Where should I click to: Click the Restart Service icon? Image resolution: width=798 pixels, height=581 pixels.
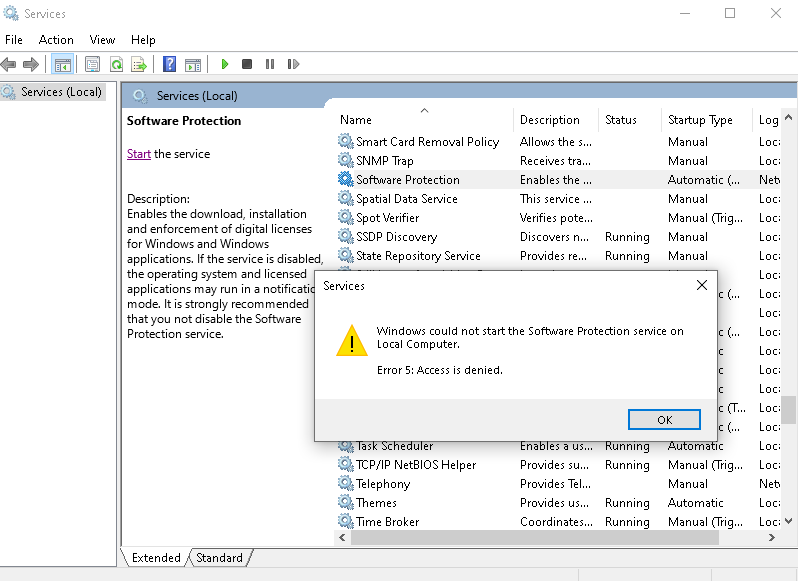click(293, 64)
